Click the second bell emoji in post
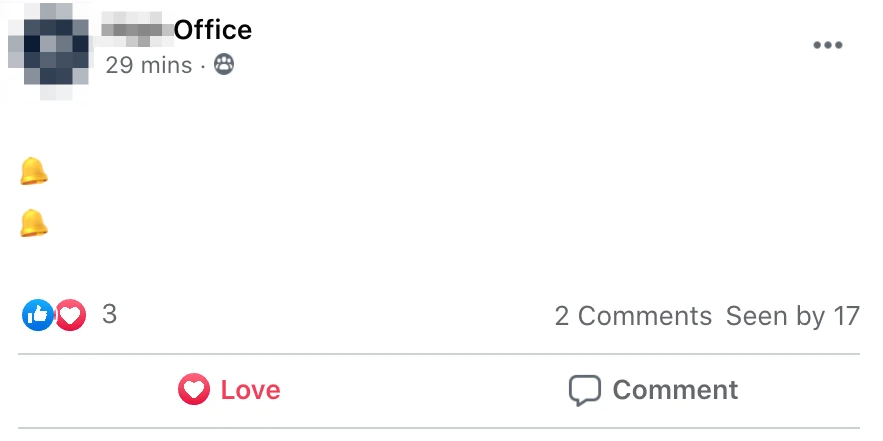The image size is (883, 441). 34,223
